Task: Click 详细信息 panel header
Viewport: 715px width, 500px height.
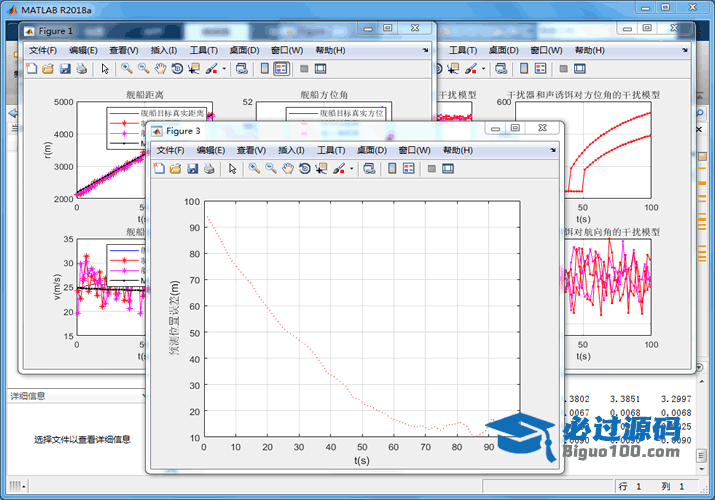Action: [77, 396]
